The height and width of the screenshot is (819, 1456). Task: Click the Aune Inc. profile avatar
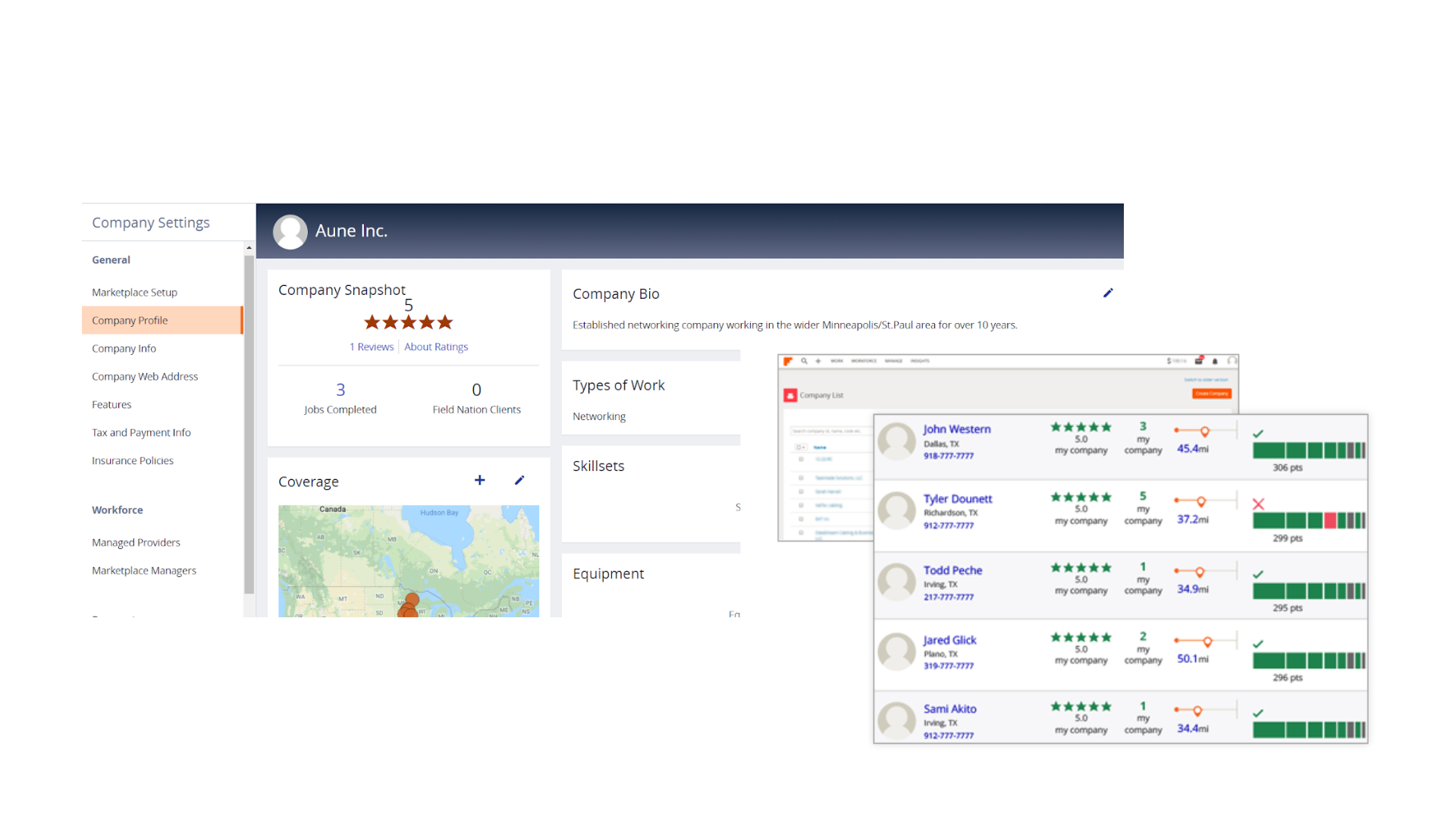click(x=290, y=231)
